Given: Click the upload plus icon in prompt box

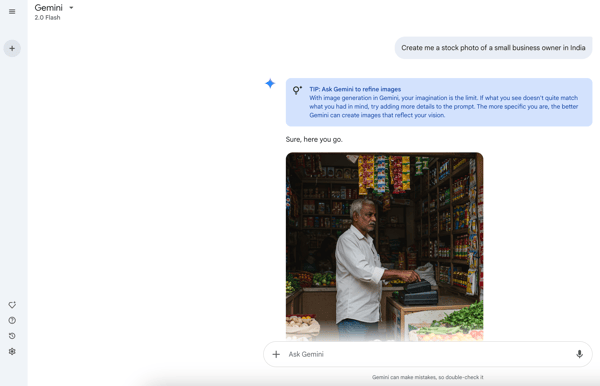Looking at the screenshot, I should click(x=276, y=354).
